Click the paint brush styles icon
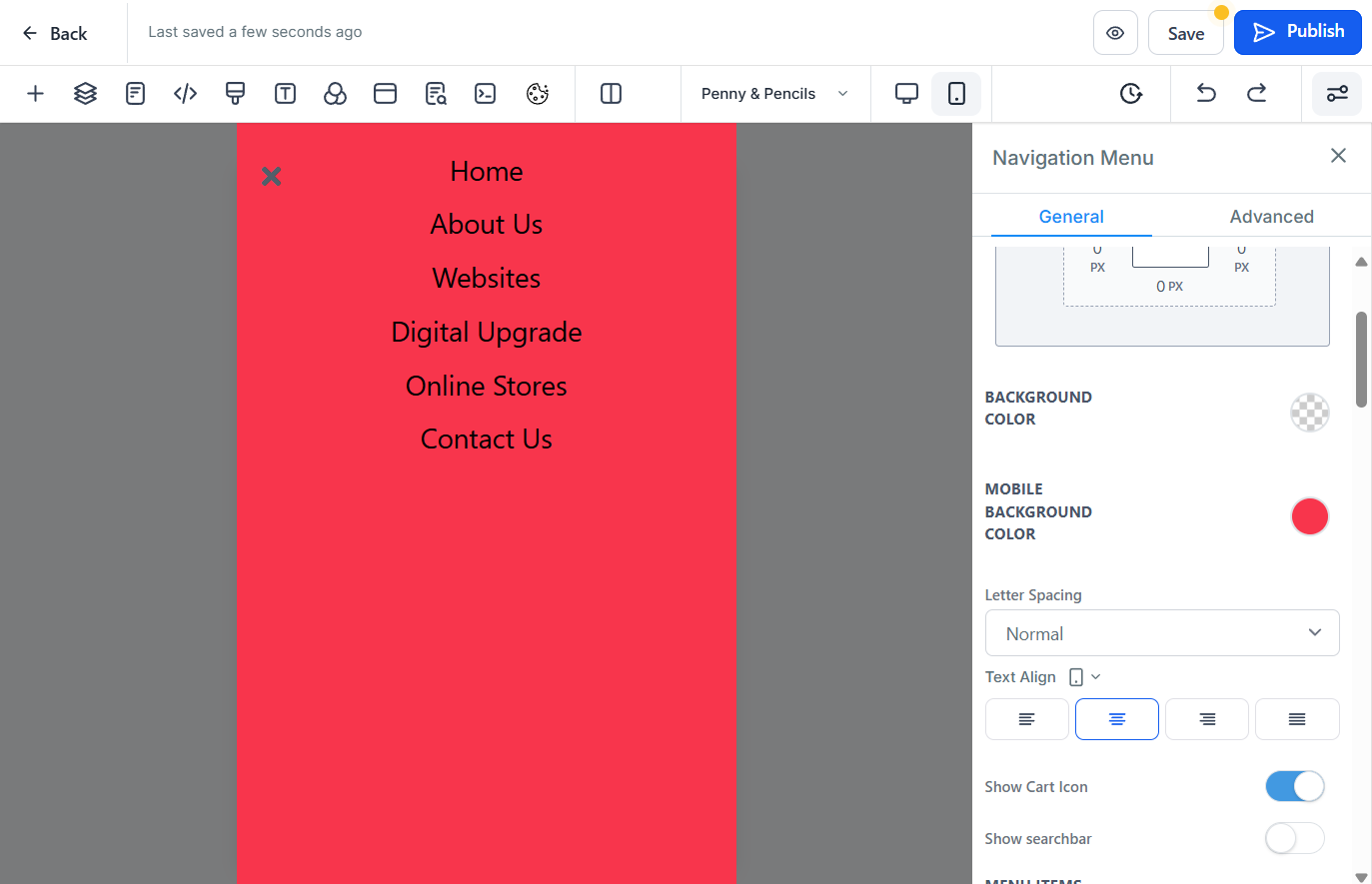 235,94
